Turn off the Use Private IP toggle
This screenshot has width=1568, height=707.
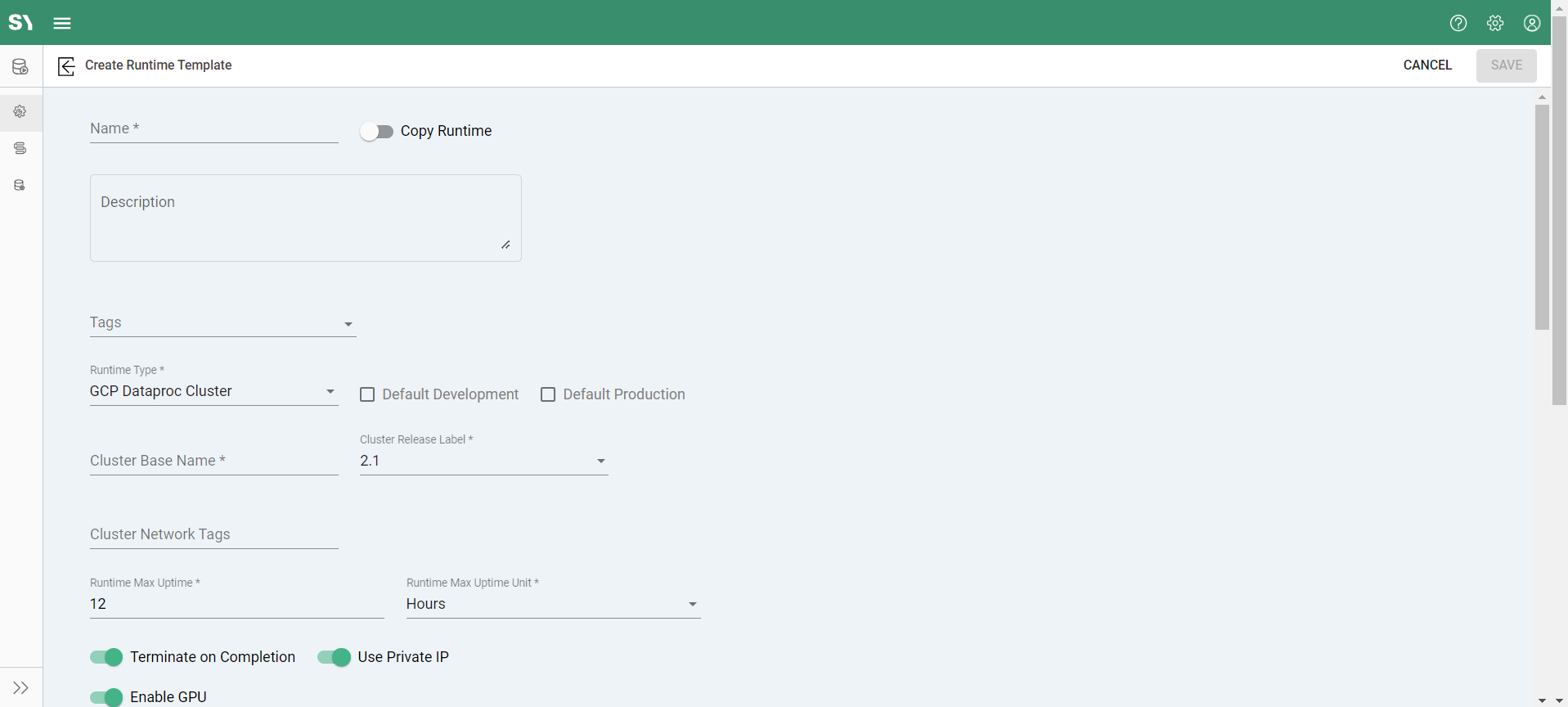334,657
